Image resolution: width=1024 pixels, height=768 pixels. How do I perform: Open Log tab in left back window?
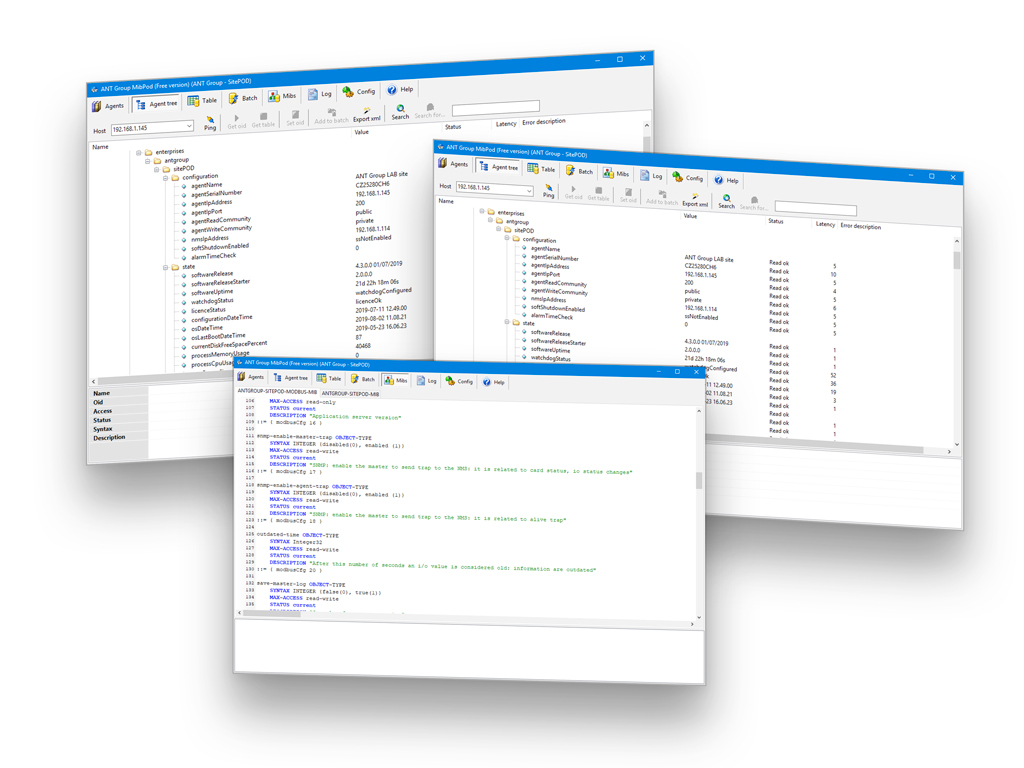pos(320,93)
